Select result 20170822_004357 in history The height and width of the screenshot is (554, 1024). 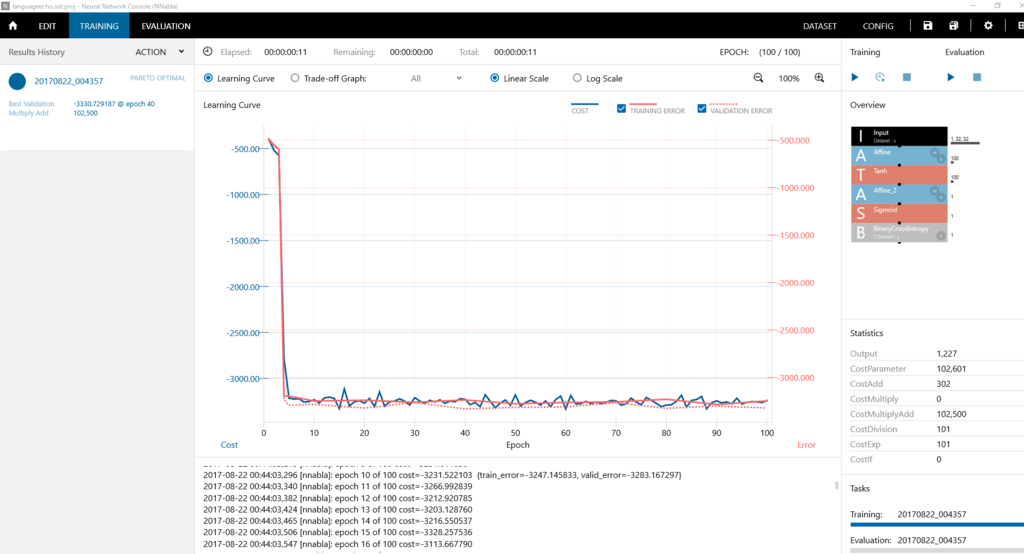(x=69, y=81)
